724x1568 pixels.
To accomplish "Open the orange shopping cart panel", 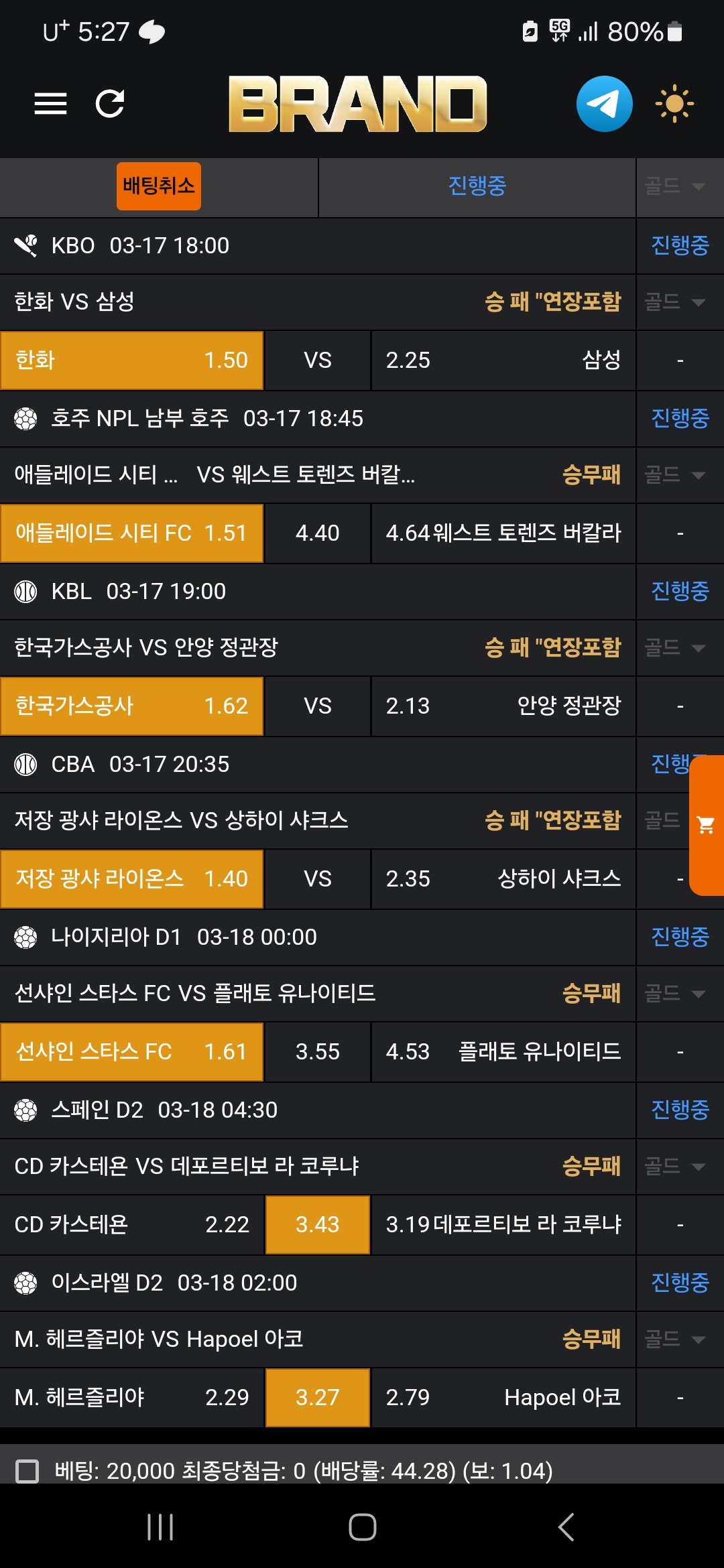I will click(707, 825).
